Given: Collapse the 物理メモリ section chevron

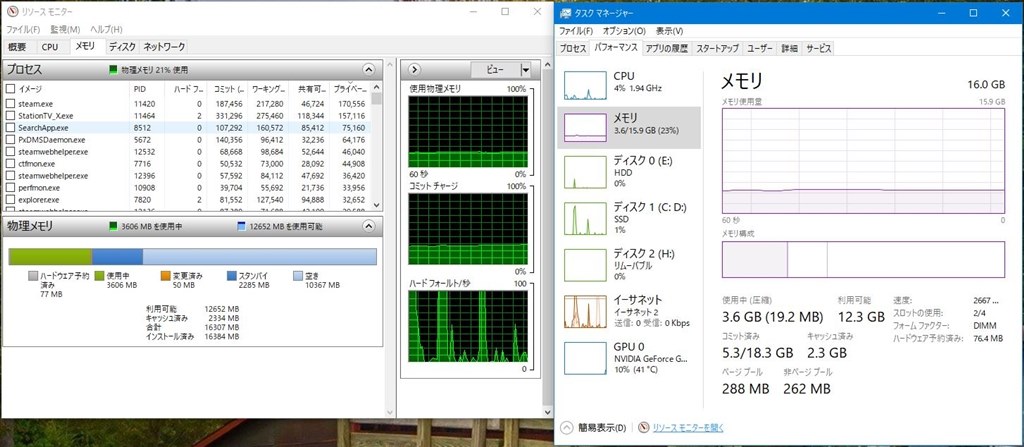Looking at the screenshot, I should tap(368, 226).
